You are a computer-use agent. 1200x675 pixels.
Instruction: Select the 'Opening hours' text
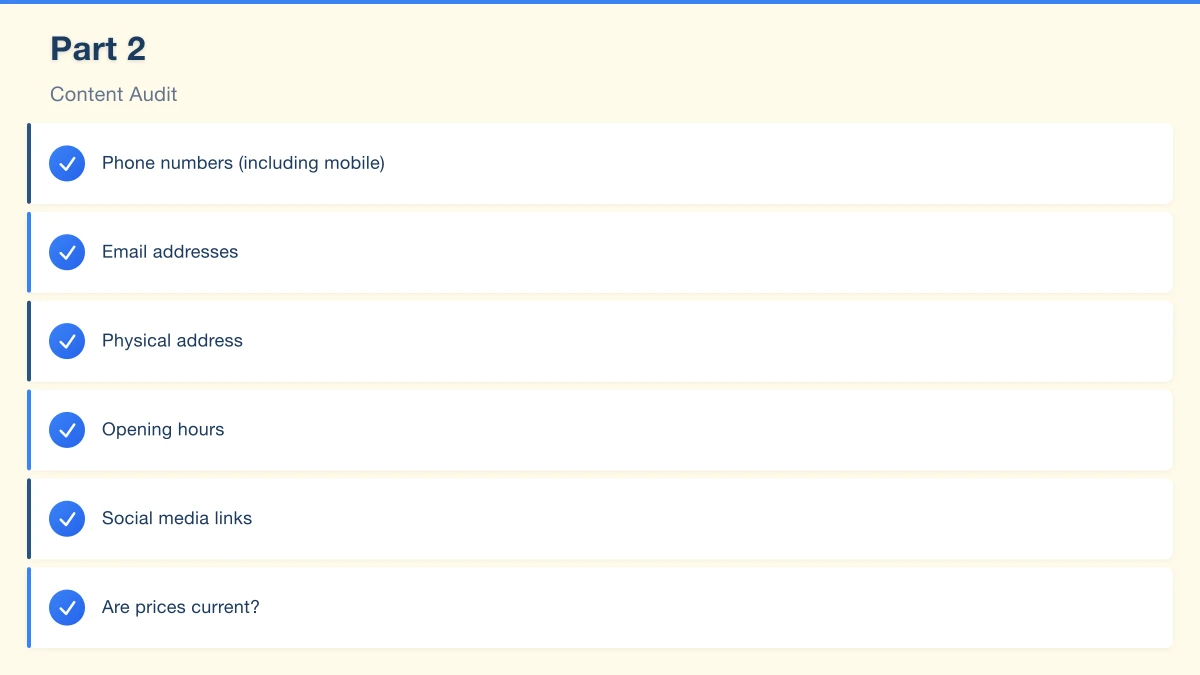point(163,430)
